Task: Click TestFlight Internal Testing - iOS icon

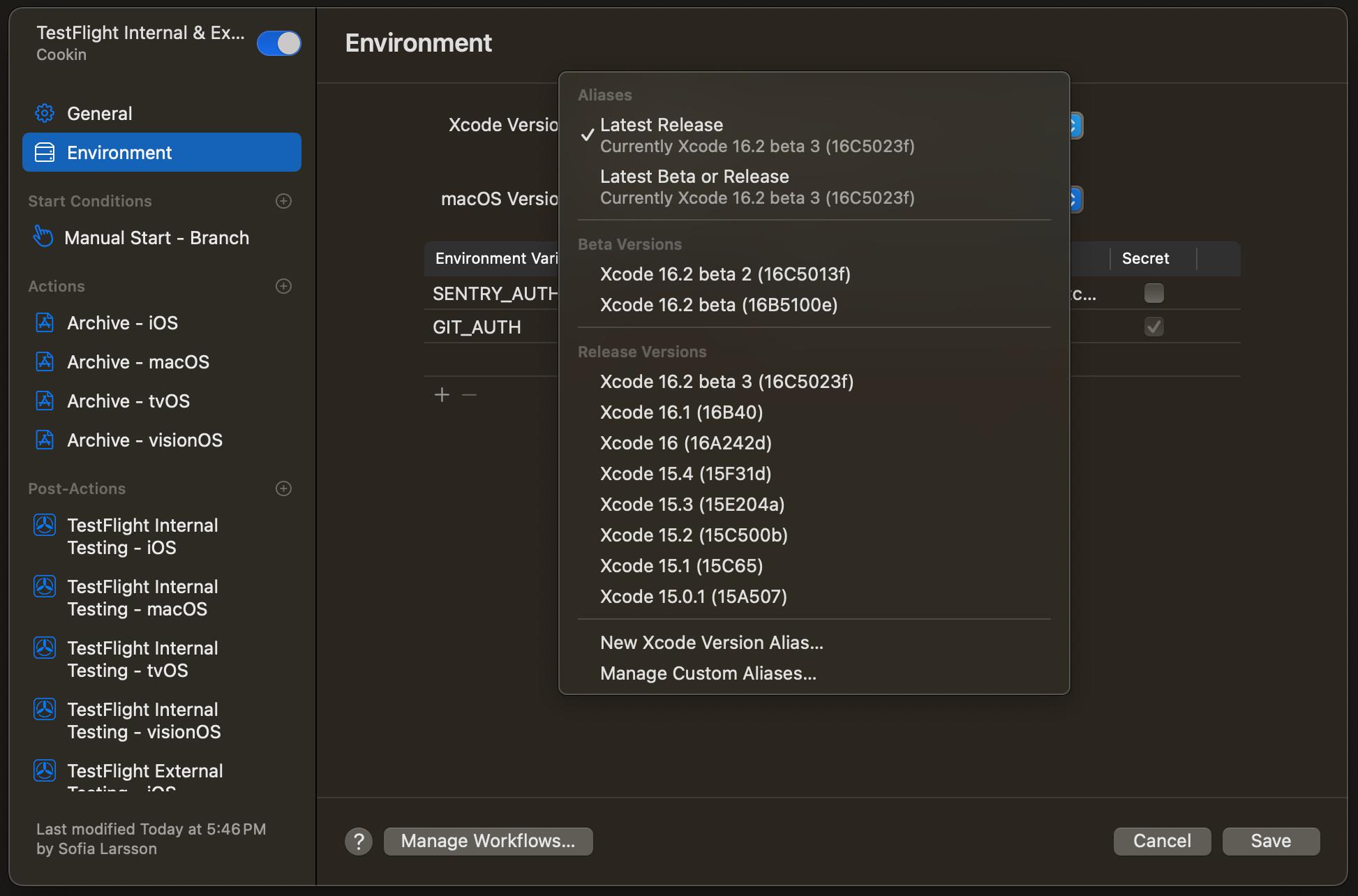Action: 45,525
